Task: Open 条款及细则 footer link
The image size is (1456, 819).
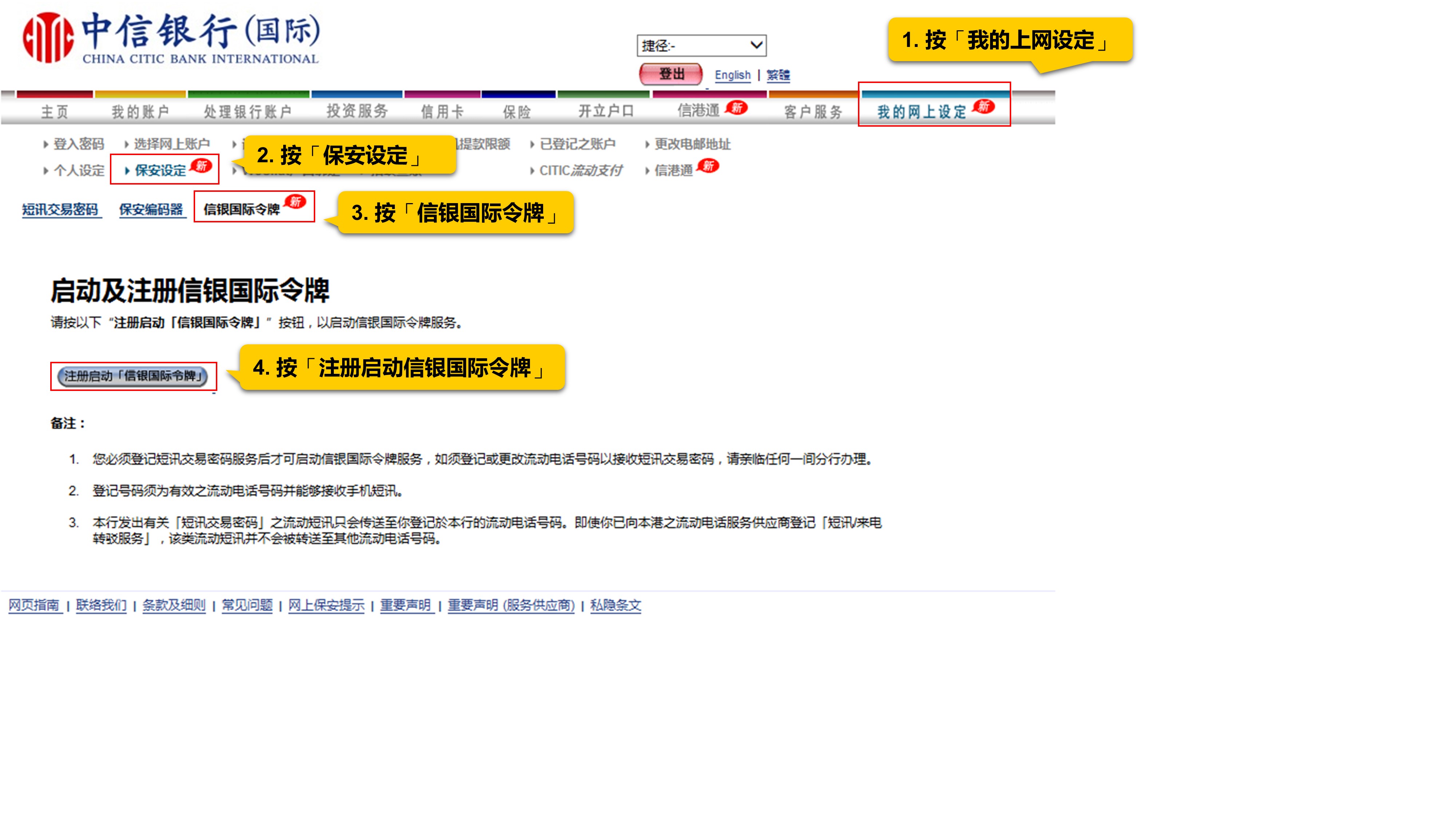Action: pos(174,605)
